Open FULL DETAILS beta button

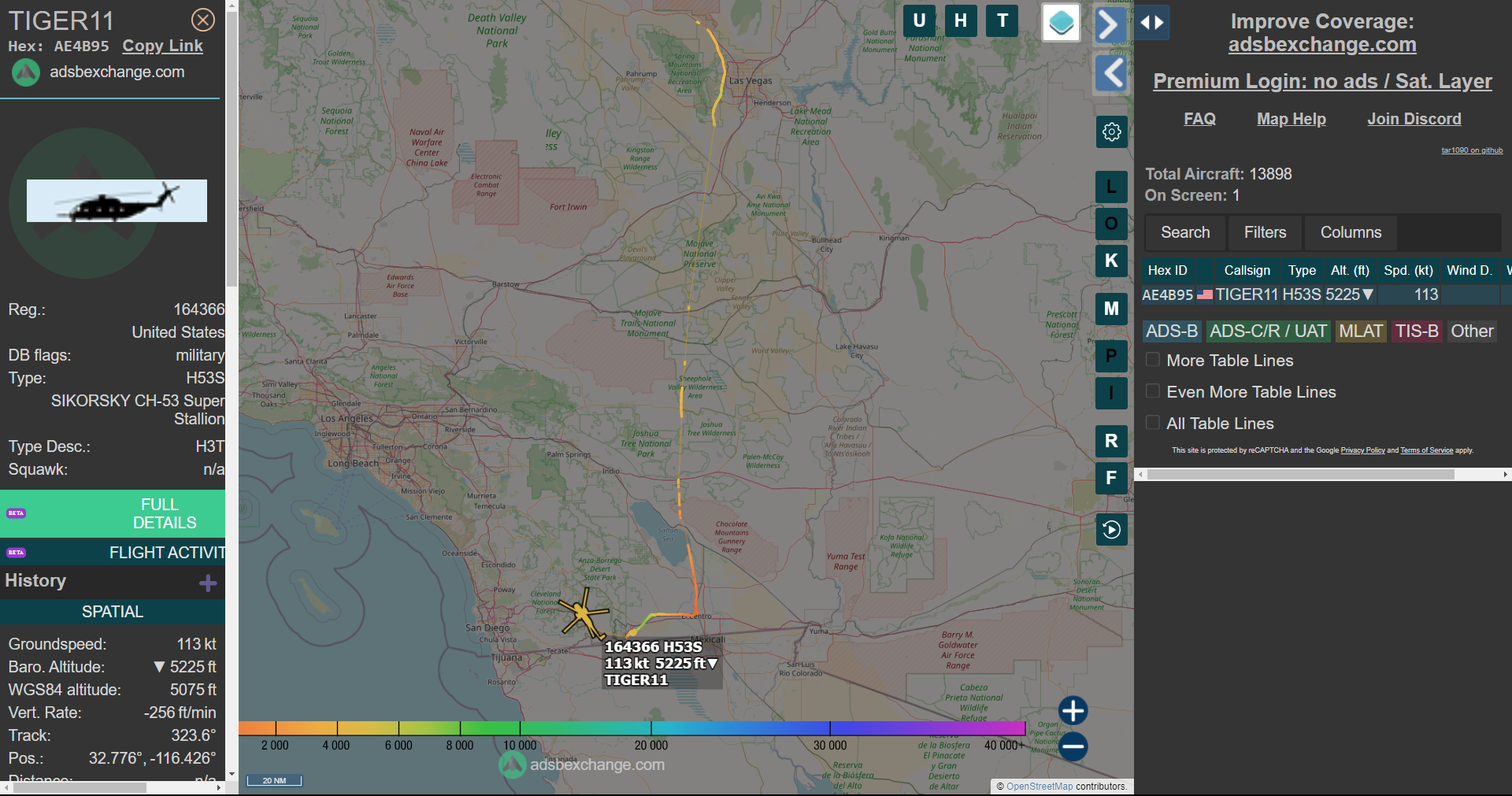click(x=113, y=513)
